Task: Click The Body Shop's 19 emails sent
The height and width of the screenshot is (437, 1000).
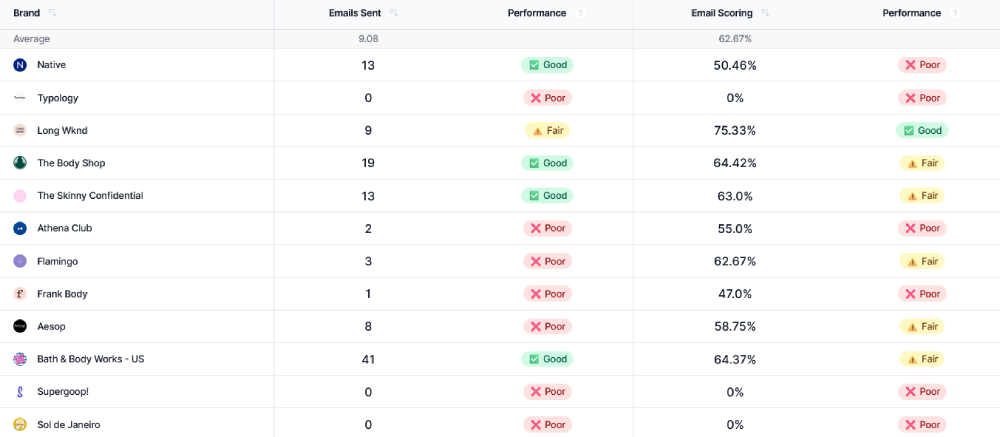Action: tap(368, 163)
